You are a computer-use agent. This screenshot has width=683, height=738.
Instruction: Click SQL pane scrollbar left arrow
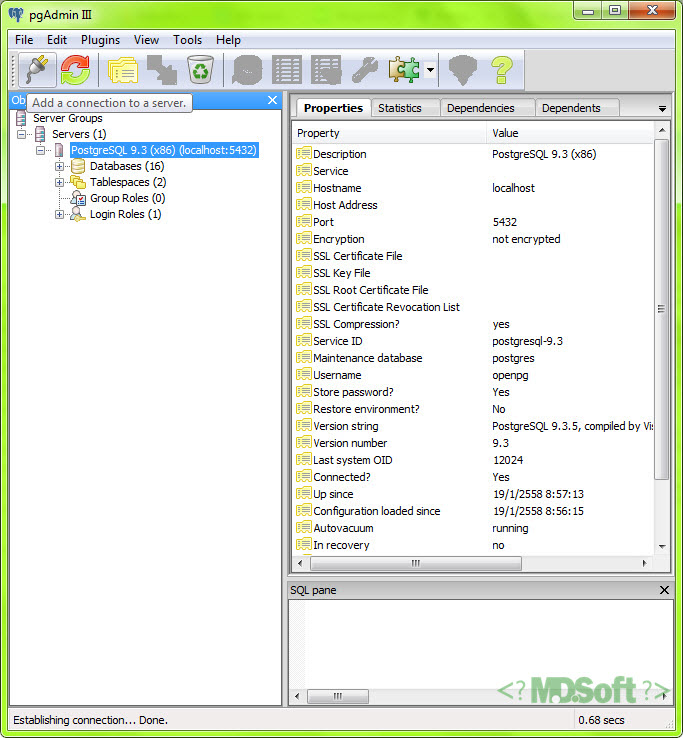(297, 696)
